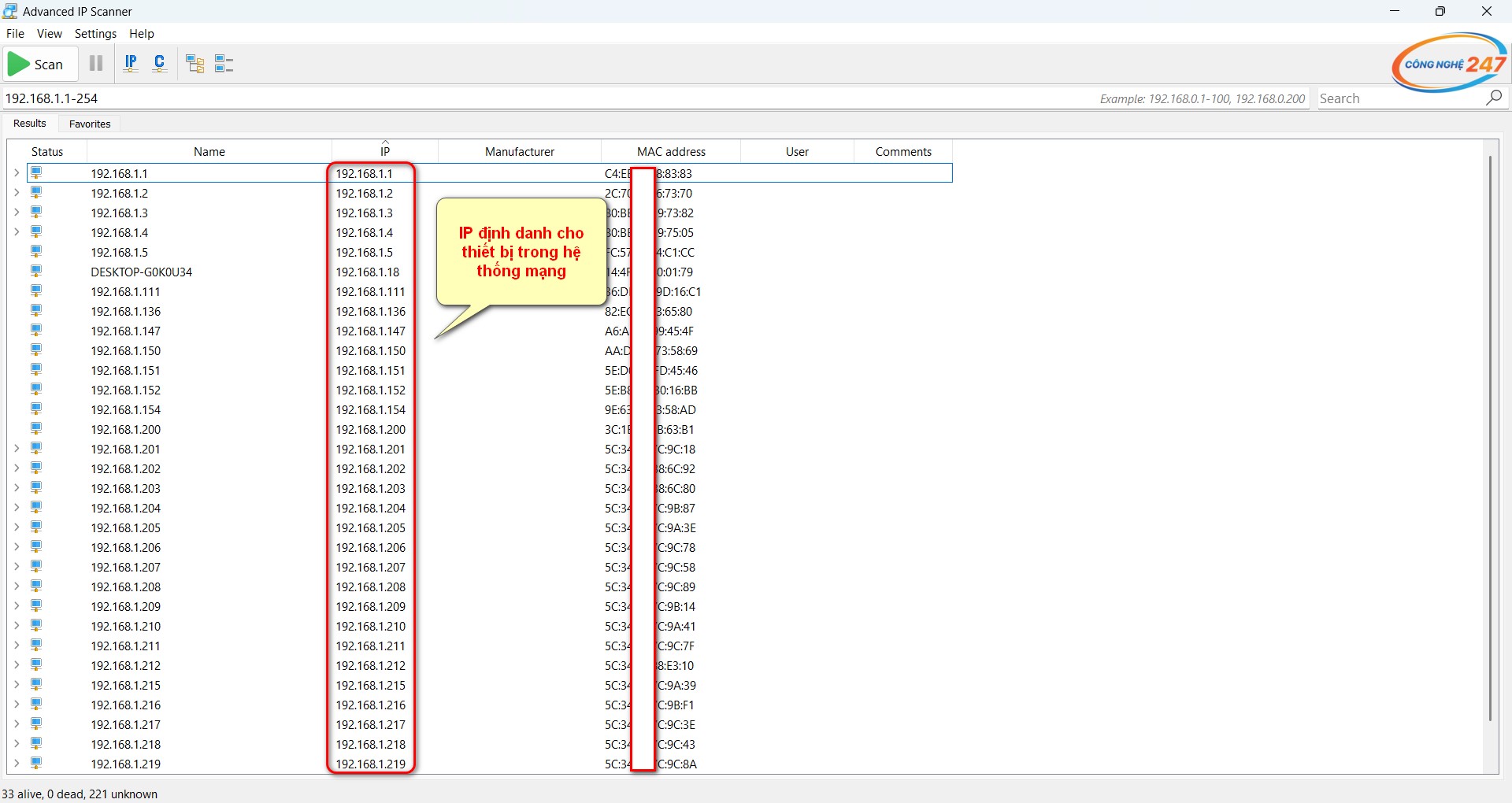Screen dimensions: 1512x803
Task: Expand the 192.168.1.201 row
Action: pyautogui.click(x=17, y=448)
